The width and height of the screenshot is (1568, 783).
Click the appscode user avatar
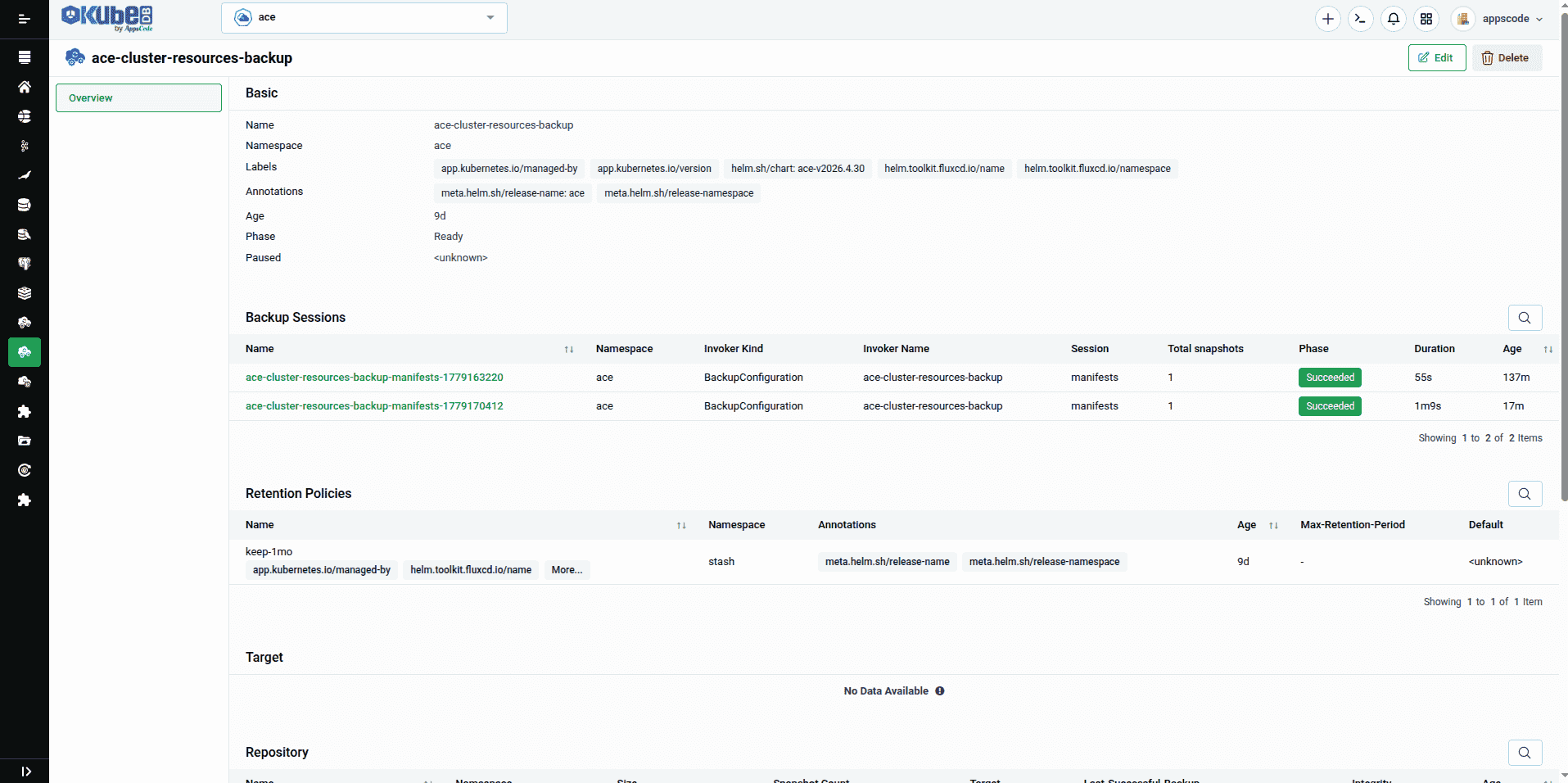pos(1462,19)
